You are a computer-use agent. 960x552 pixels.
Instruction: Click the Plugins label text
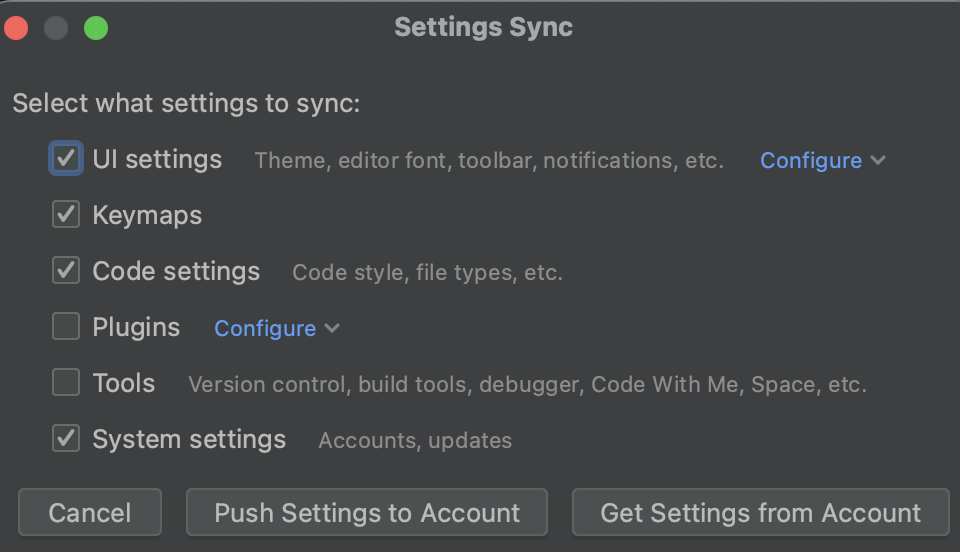[x=136, y=327]
